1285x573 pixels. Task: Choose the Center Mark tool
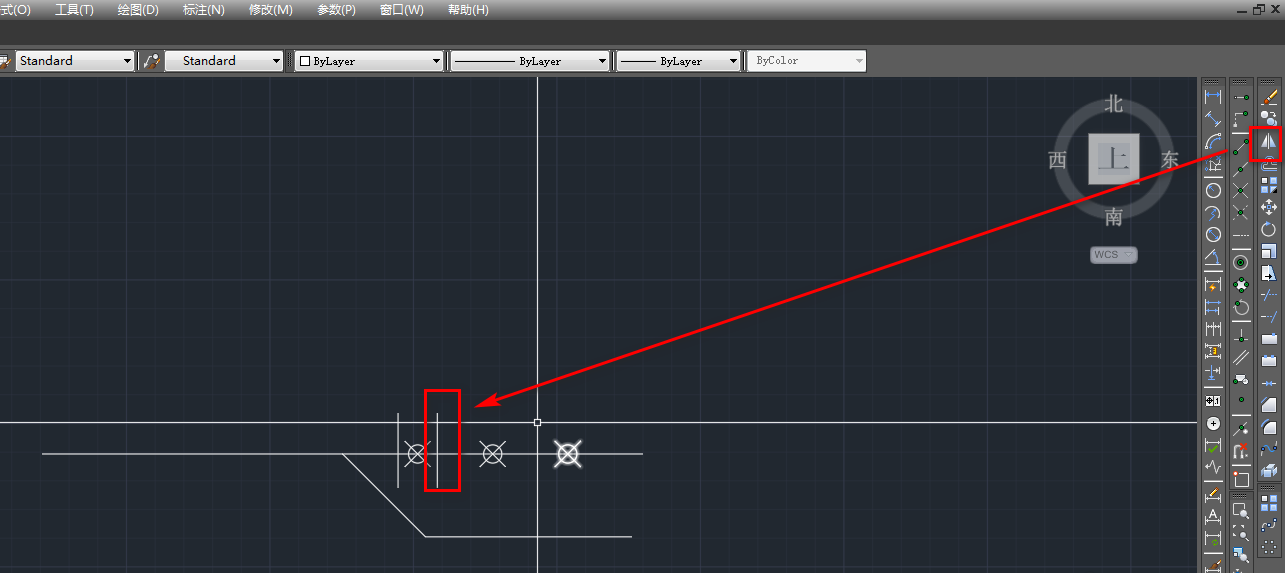(1213, 424)
